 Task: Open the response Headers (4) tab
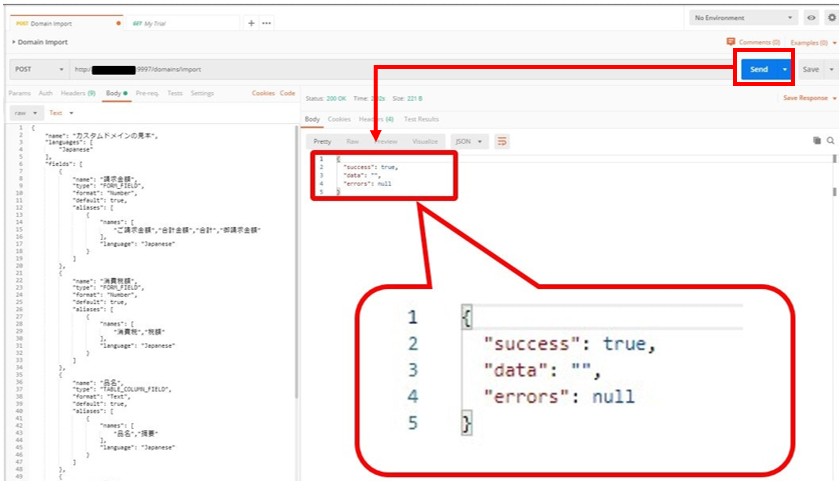pyautogui.click(x=376, y=119)
